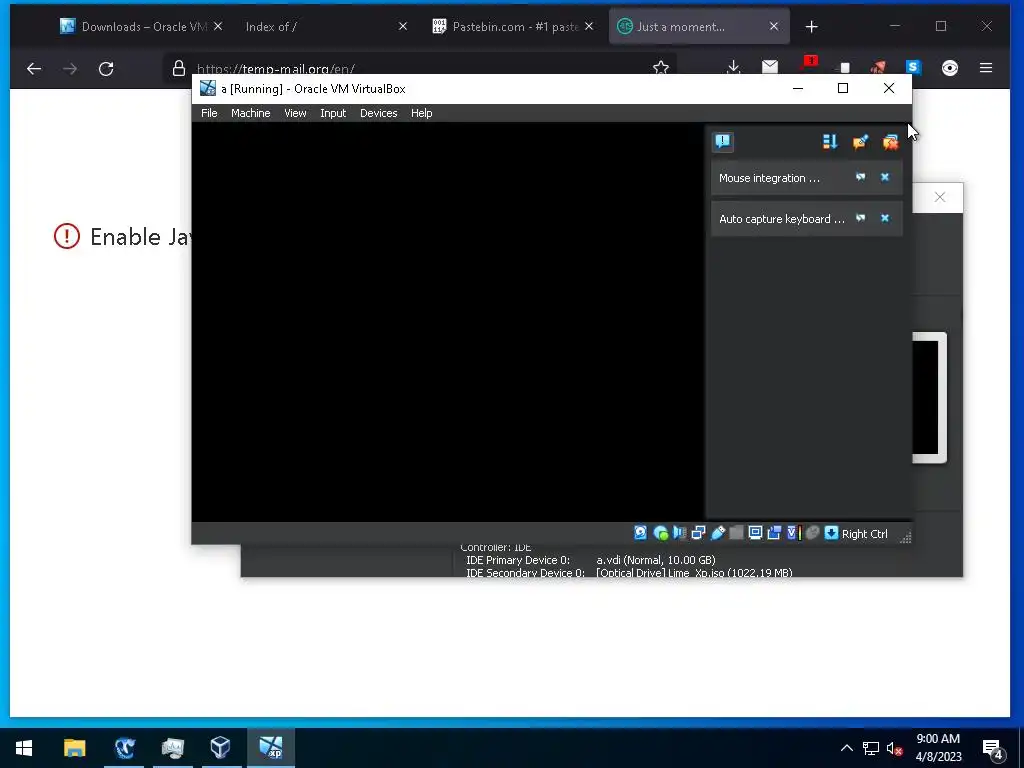Click the mail envelope extension icon

pyautogui.click(x=770, y=67)
